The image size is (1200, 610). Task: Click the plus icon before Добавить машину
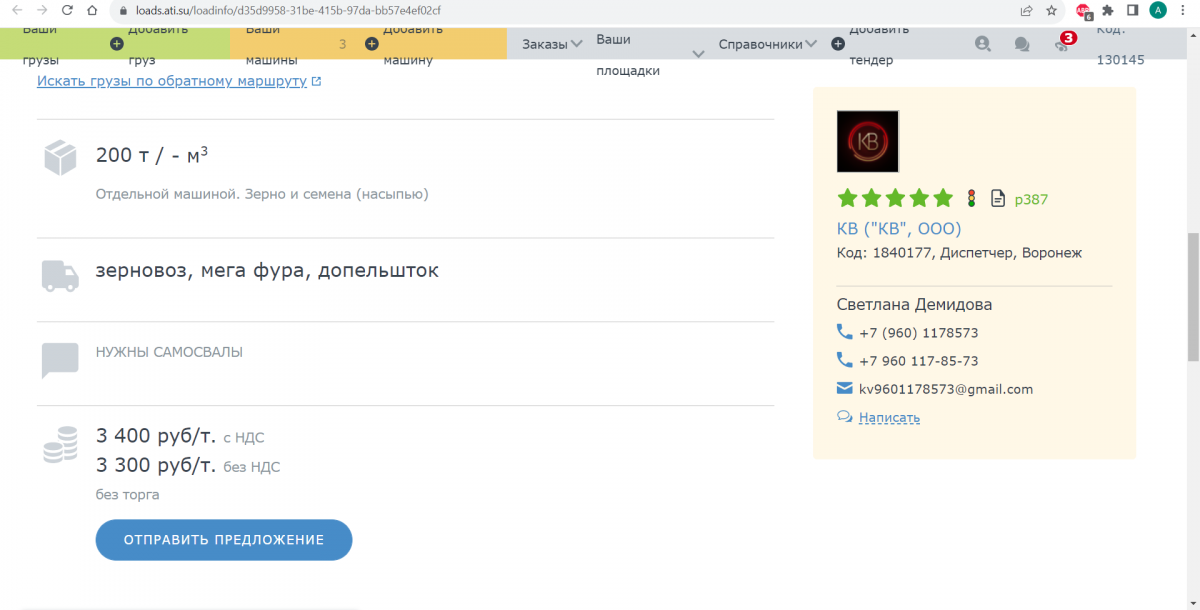372,44
